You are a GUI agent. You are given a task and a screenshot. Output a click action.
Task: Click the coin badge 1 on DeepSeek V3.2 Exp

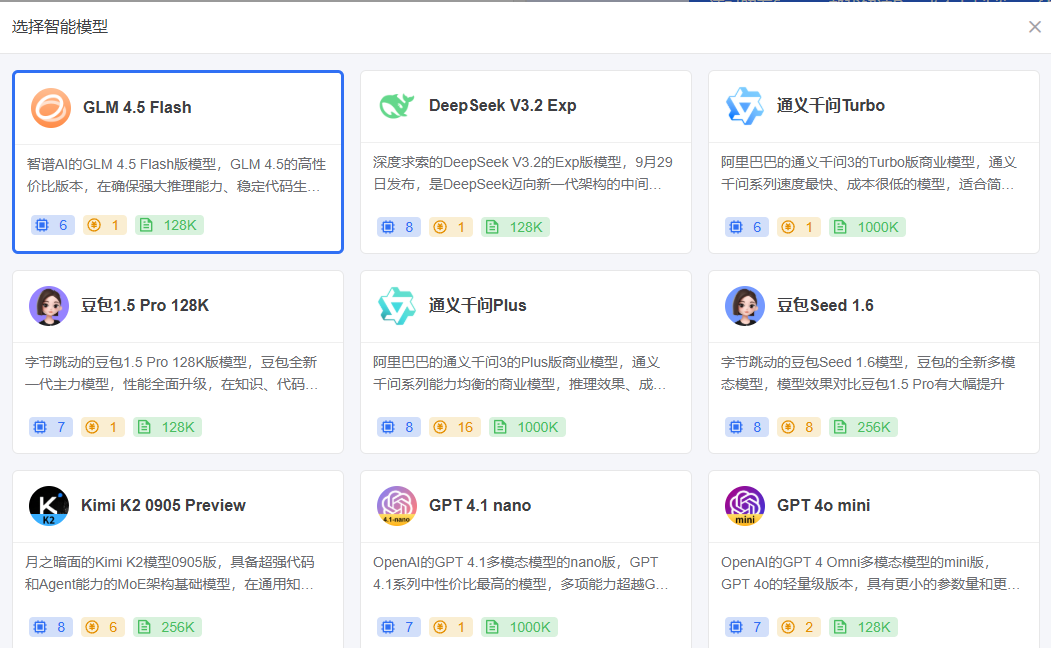coord(451,227)
